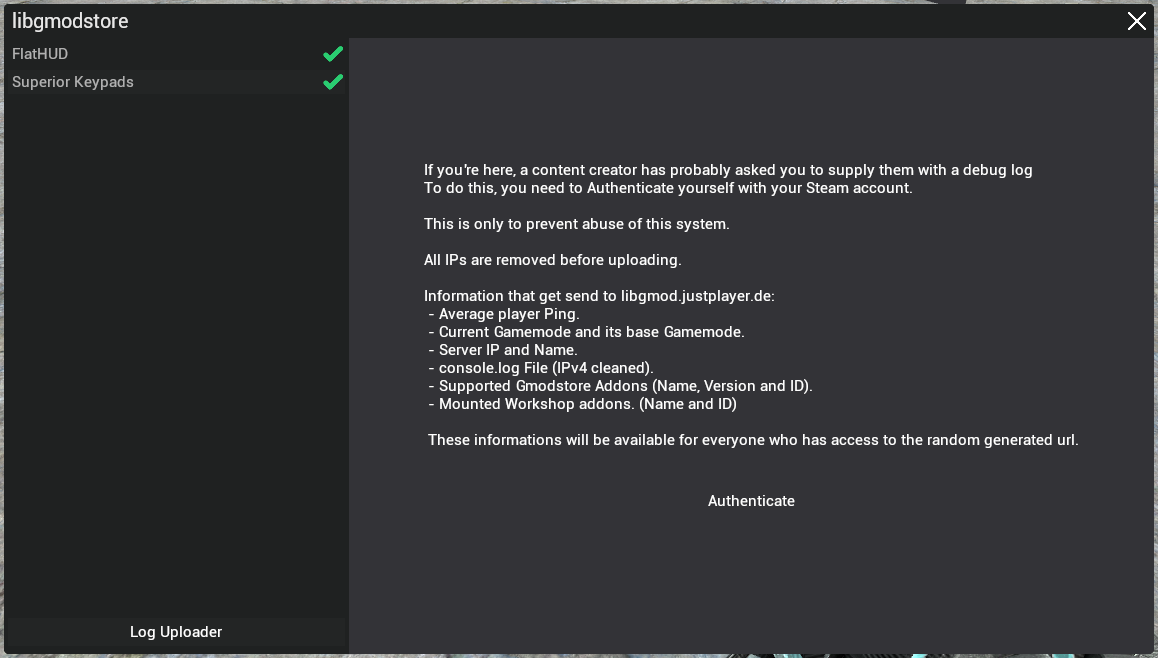Select FlatHUD addon in the list

[176, 54]
